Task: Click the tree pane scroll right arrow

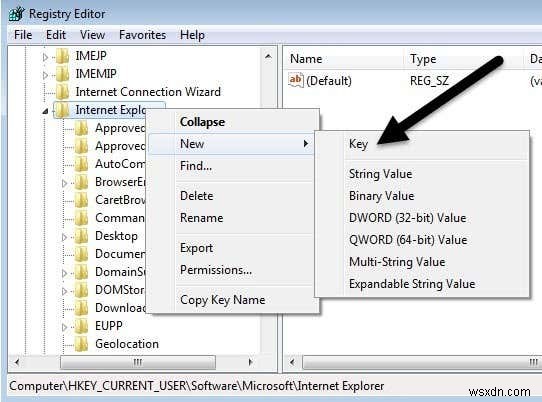Action: point(251,362)
